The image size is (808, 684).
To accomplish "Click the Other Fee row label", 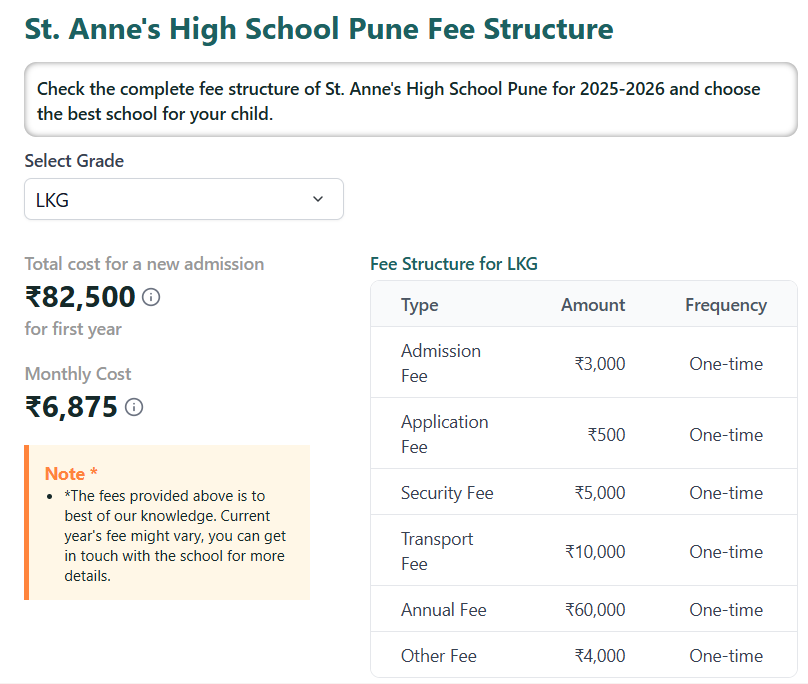I will pyautogui.click(x=438, y=656).
